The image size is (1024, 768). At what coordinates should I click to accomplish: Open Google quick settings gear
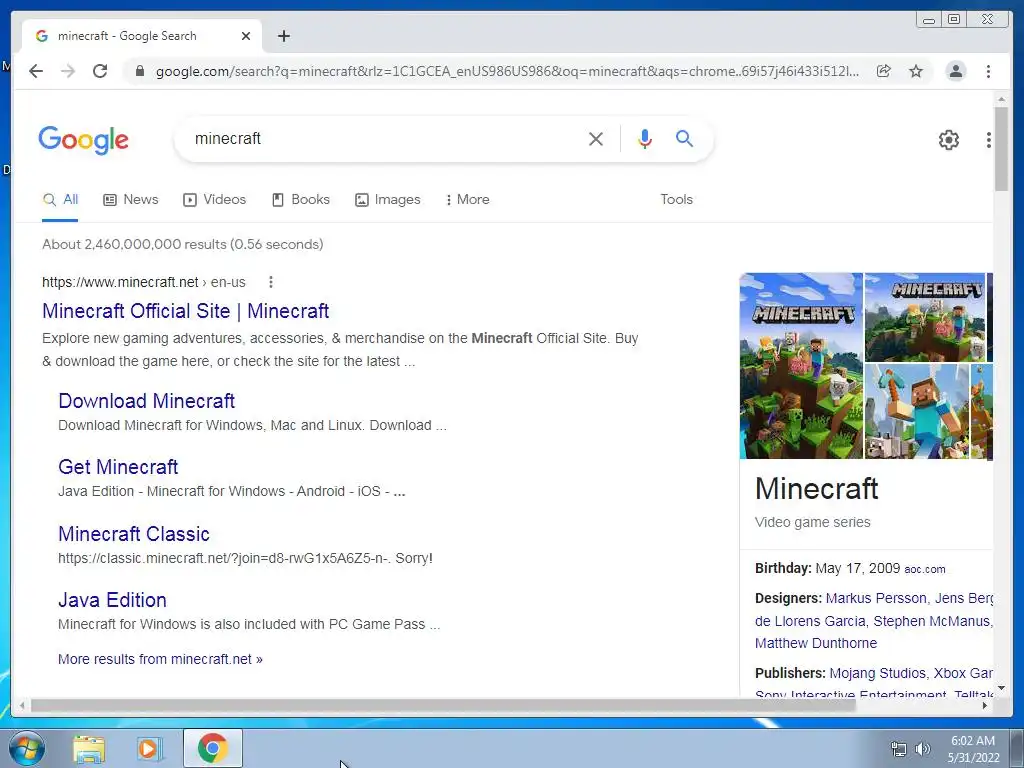coord(948,140)
